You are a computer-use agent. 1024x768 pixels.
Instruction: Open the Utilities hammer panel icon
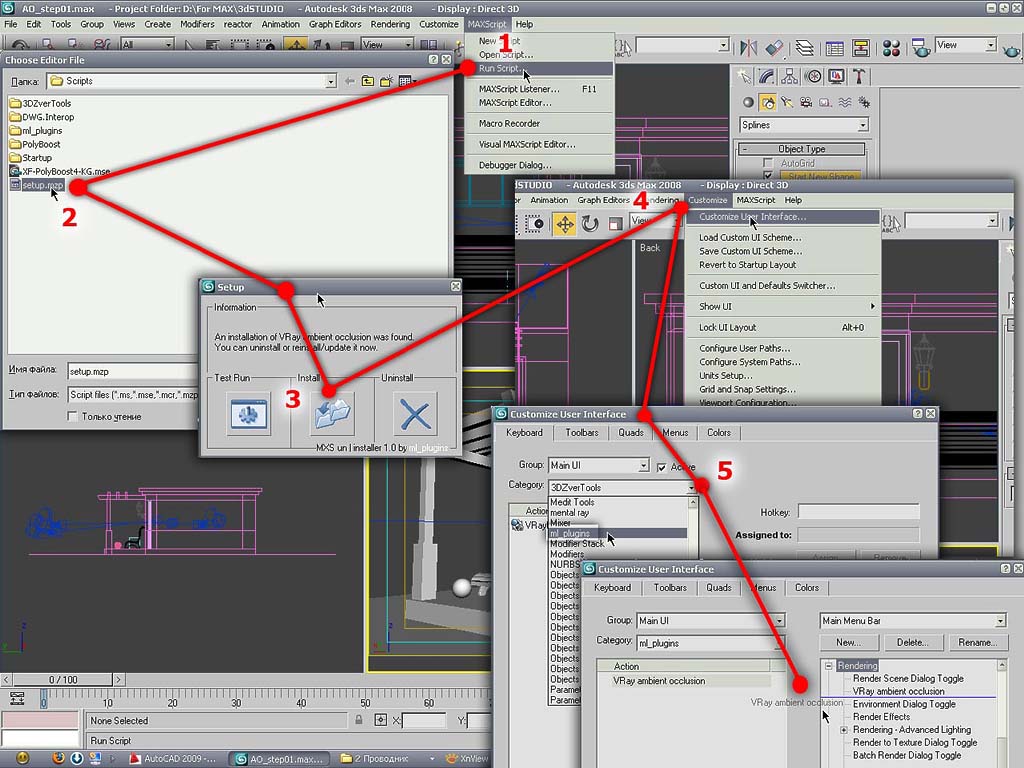pos(859,77)
